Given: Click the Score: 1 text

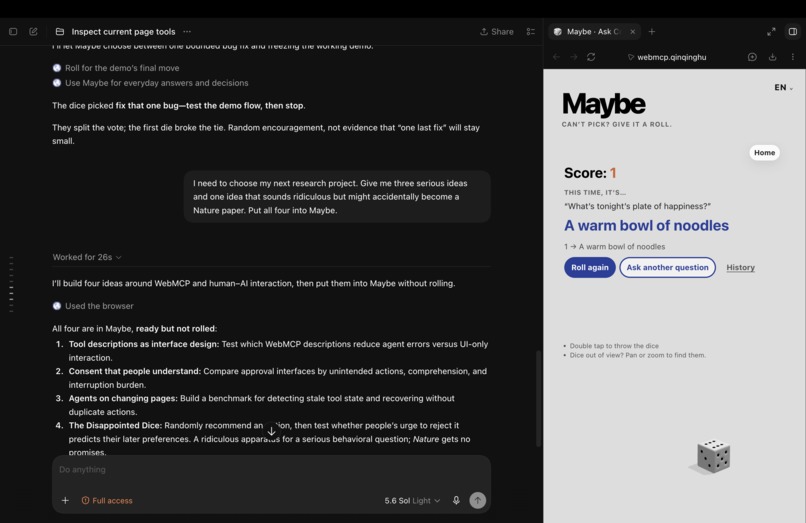Looking at the screenshot, I should (590, 173).
